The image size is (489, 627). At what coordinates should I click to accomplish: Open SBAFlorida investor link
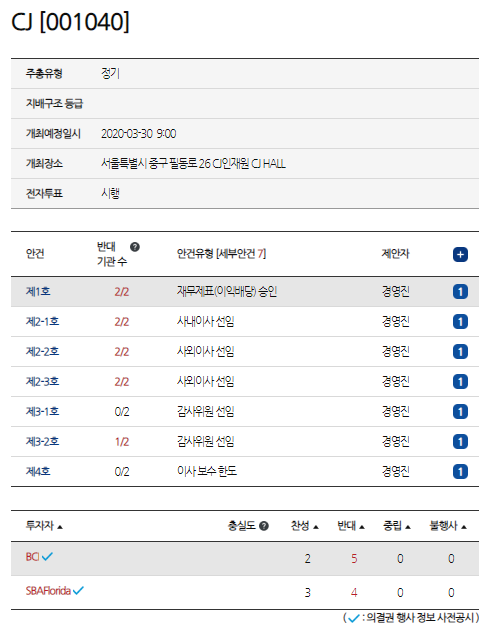(x=48, y=591)
